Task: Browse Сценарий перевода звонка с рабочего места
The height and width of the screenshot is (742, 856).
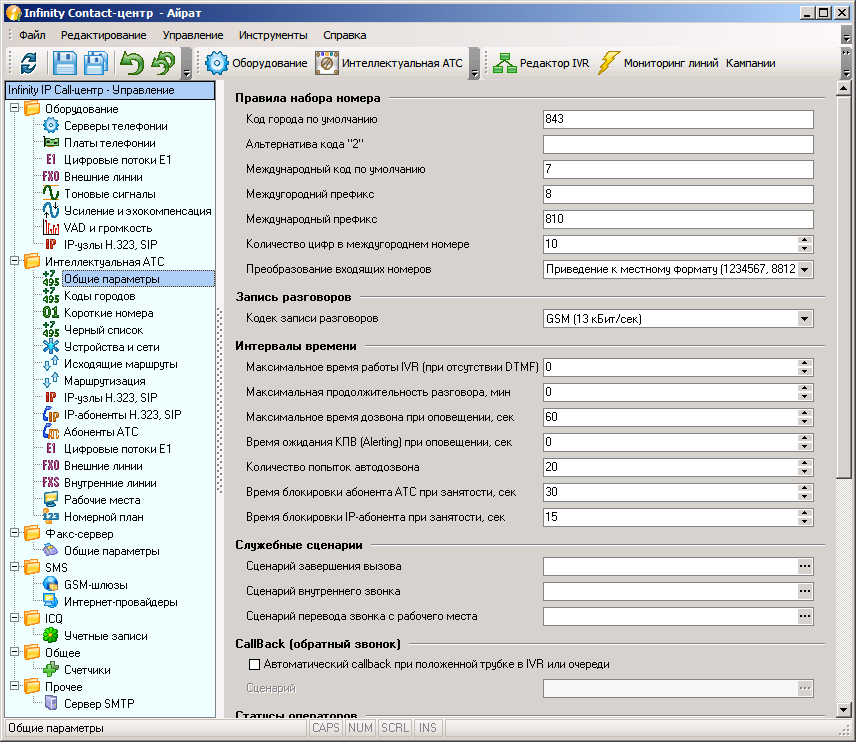Action: [805, 616]
